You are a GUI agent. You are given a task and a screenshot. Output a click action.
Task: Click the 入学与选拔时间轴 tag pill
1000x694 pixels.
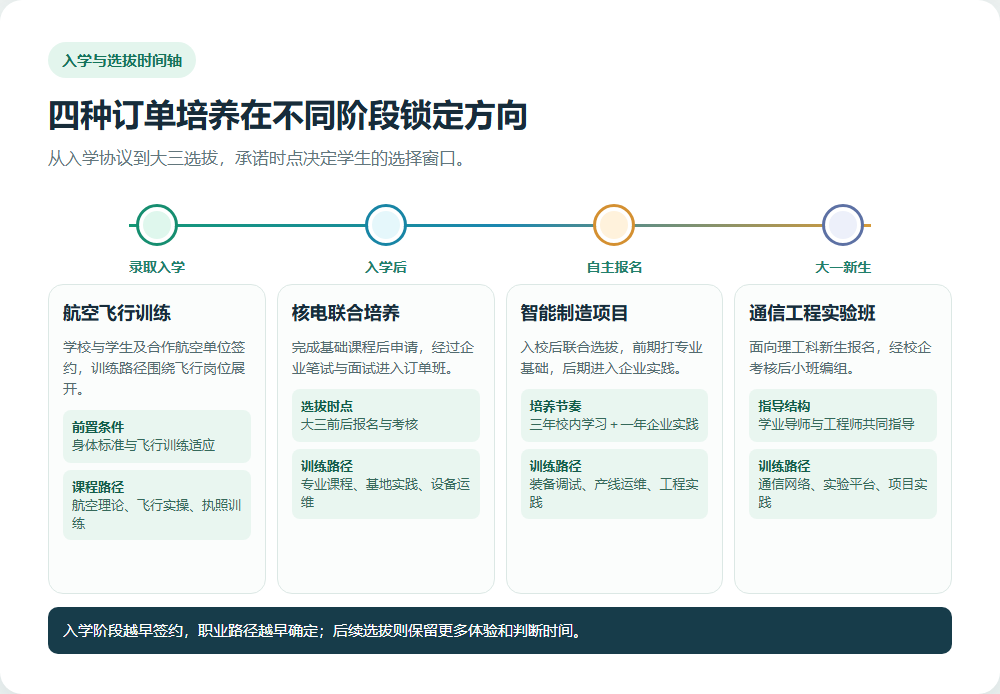click(x=122, y=61)
